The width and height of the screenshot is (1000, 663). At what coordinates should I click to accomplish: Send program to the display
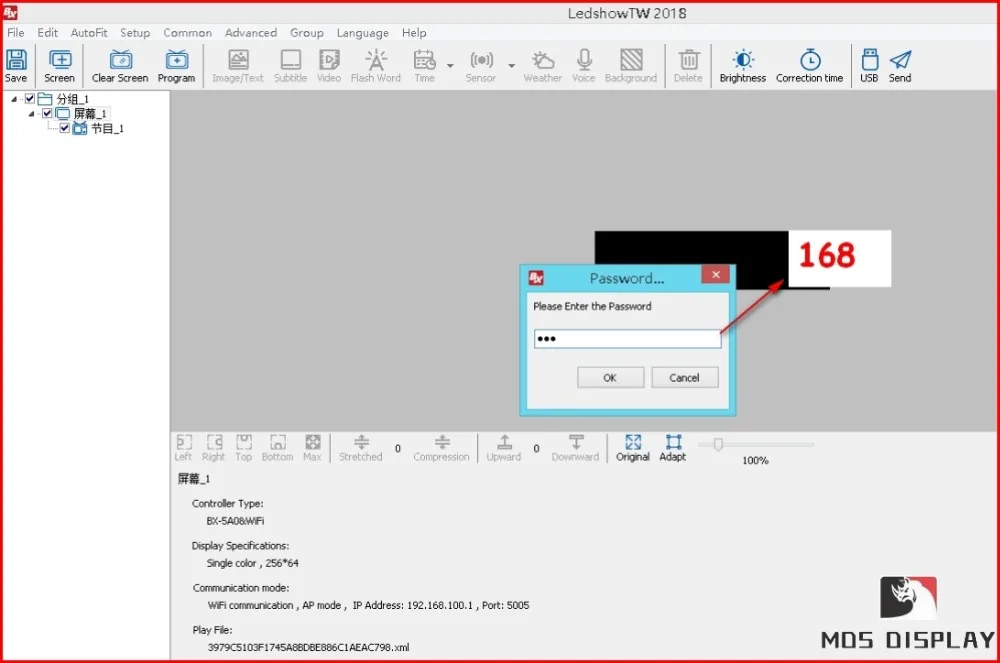tap(900, 66)
